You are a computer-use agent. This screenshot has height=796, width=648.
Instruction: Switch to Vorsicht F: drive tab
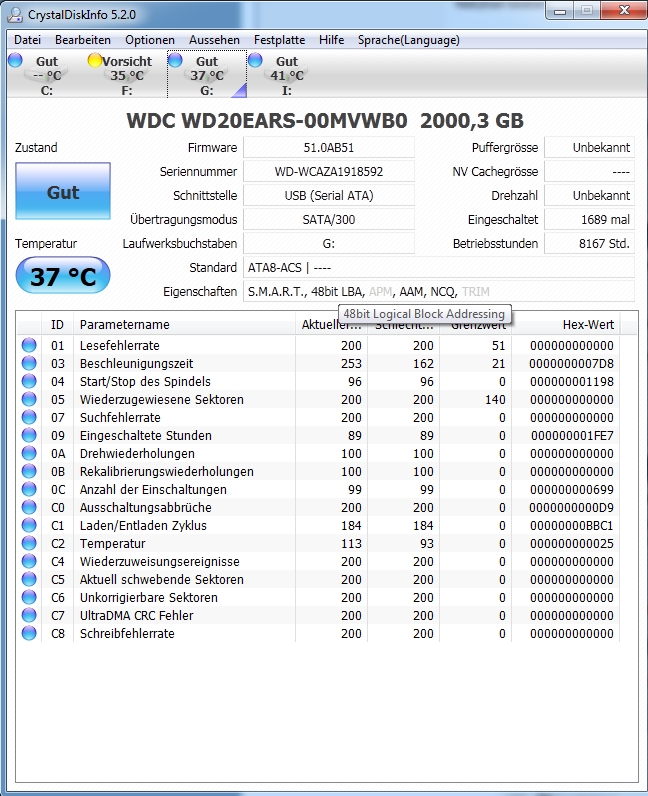pos(126,75)
